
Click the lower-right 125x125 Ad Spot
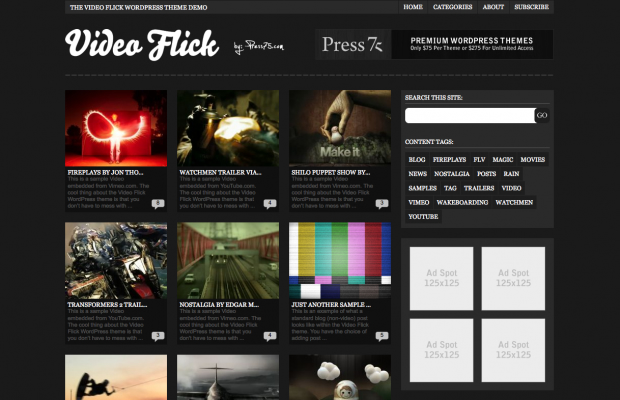(x=513, y=350)
